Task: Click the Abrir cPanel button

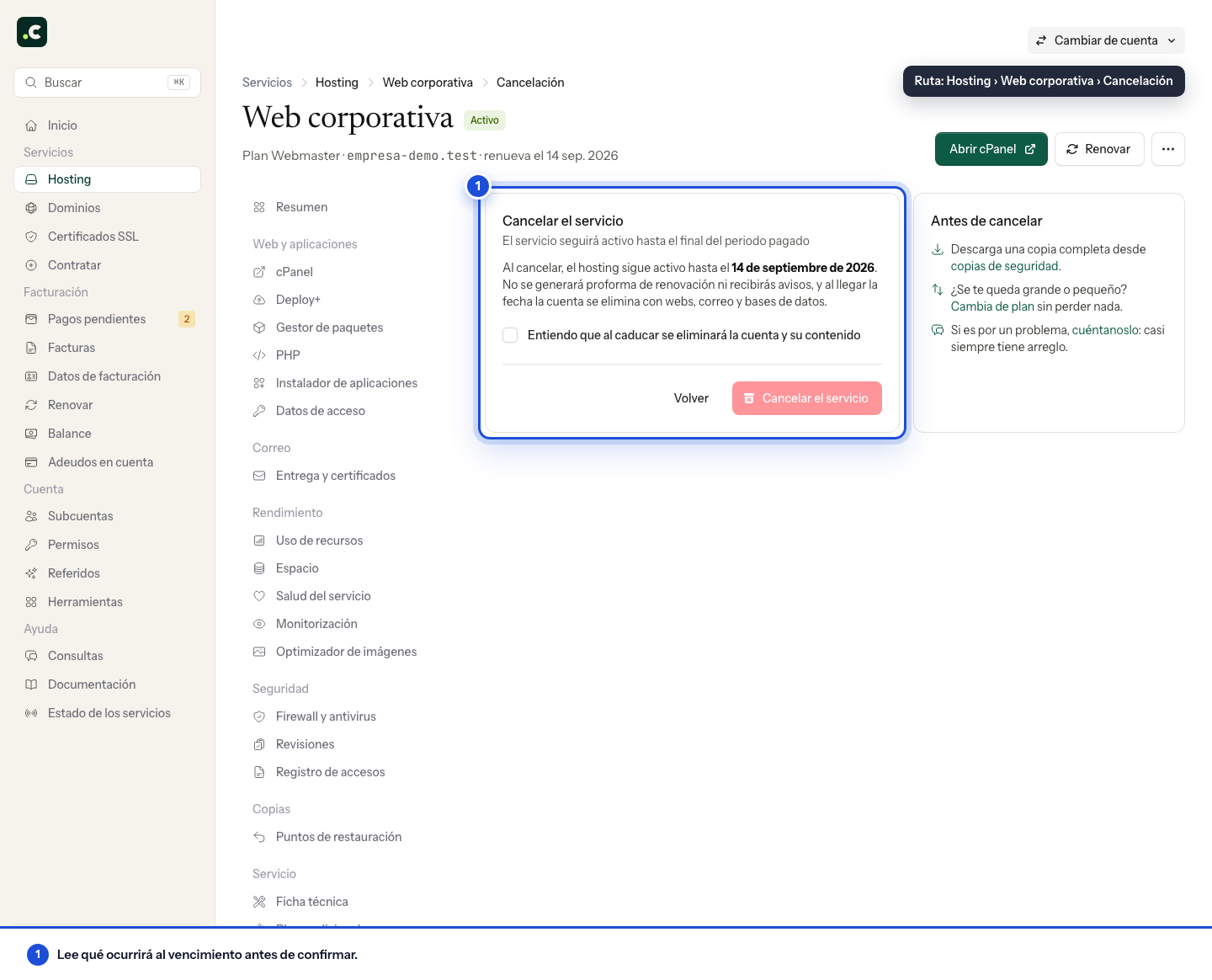Action: [991, 149]
